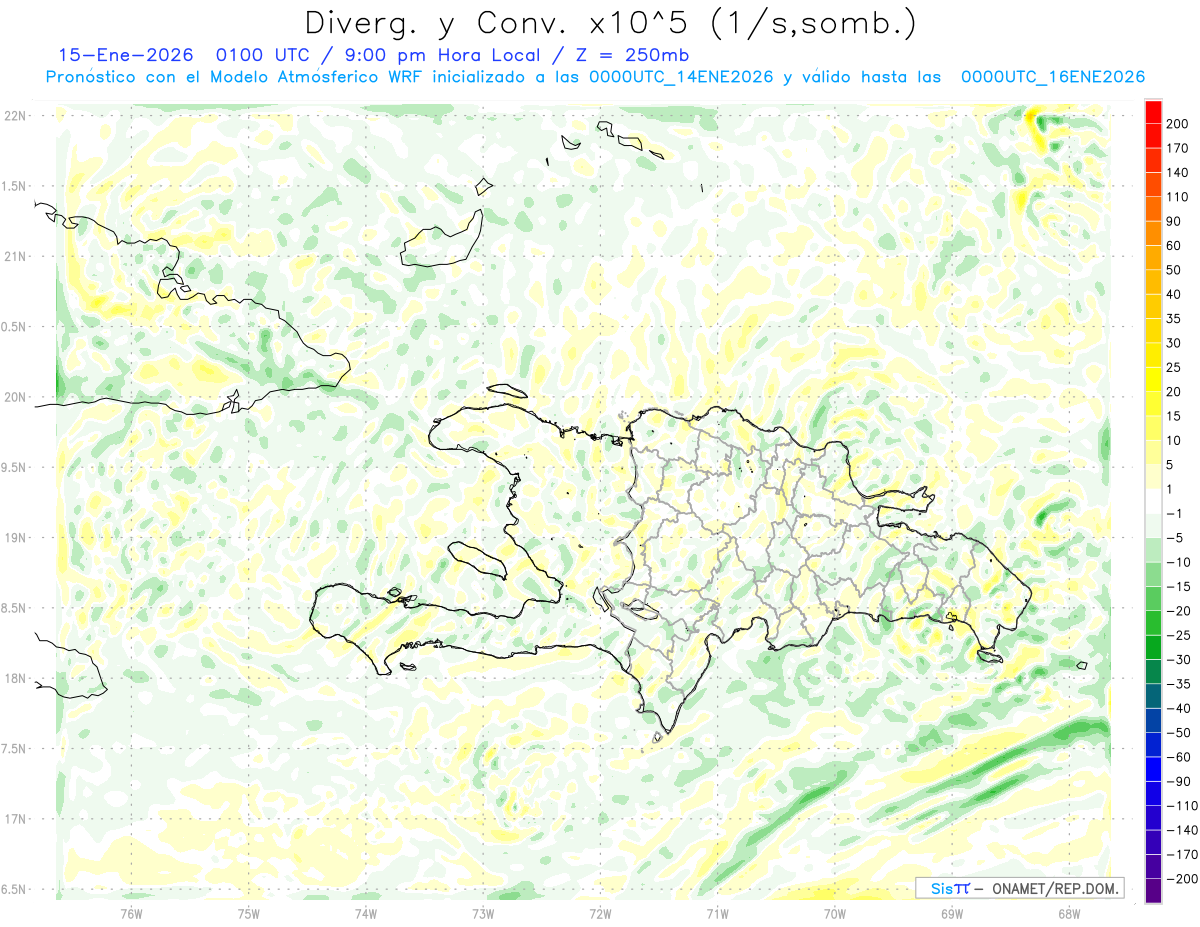Click the positive 90 colorbar value
1200x927 pixels.
click(x=1174, y=221)
